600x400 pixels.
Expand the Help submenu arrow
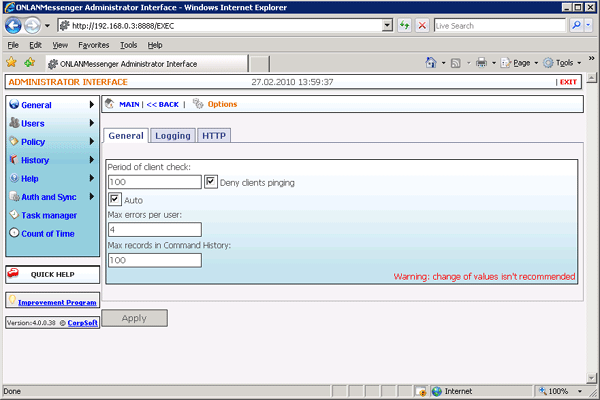(91, 178)
